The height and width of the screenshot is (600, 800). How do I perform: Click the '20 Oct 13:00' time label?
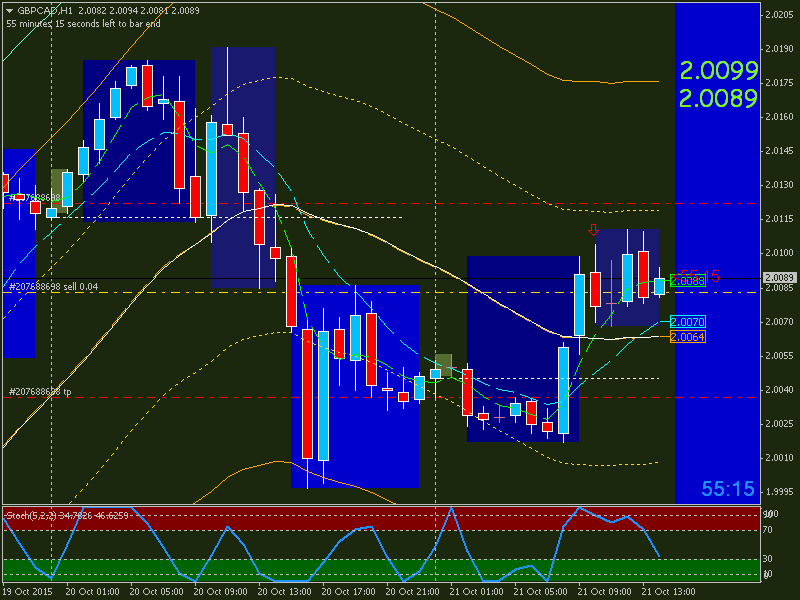point(284,592)
